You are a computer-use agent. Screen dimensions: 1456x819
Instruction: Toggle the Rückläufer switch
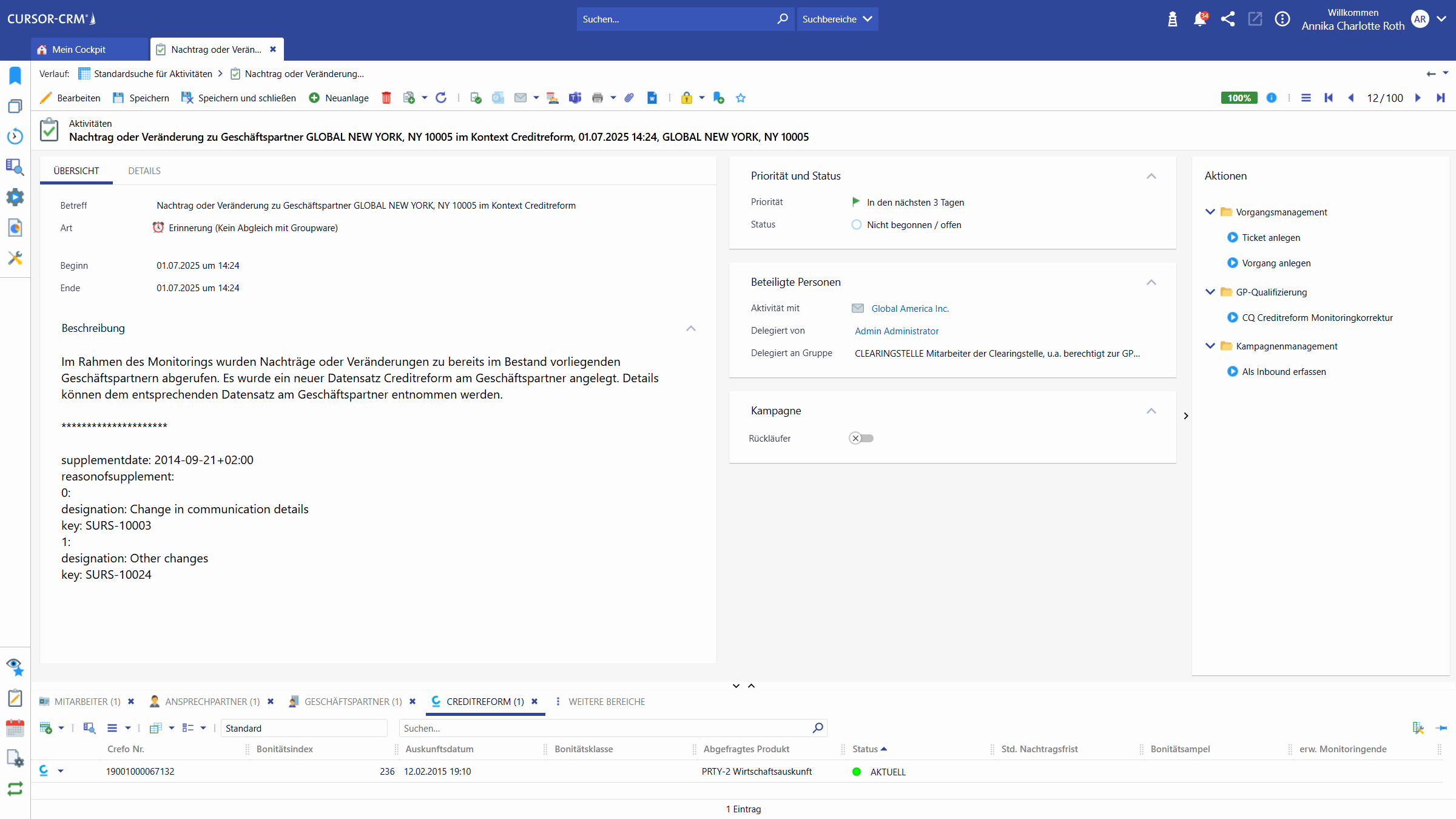tap(861, 438)
